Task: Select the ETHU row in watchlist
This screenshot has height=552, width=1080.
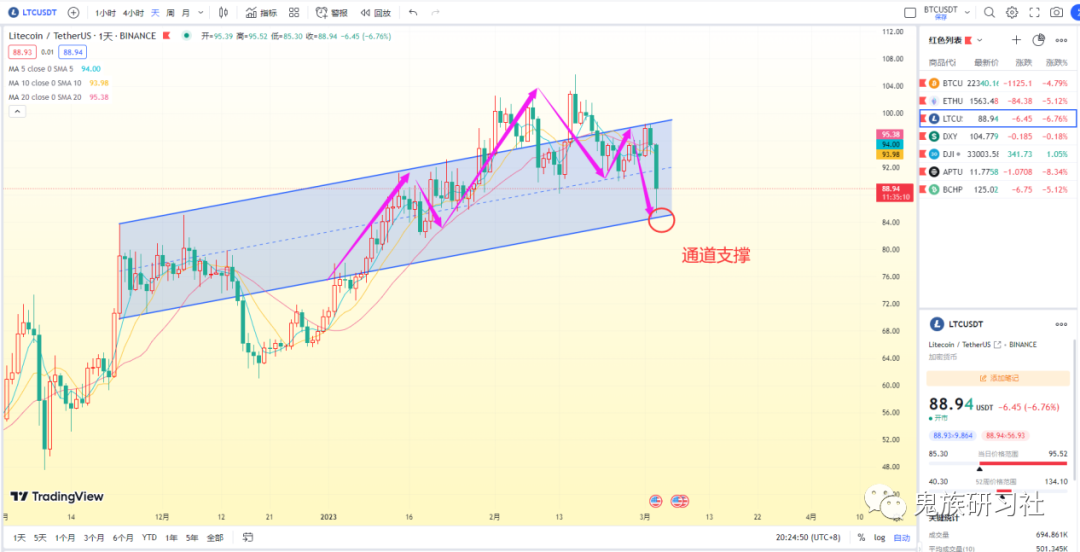Action: click(997, 101)
